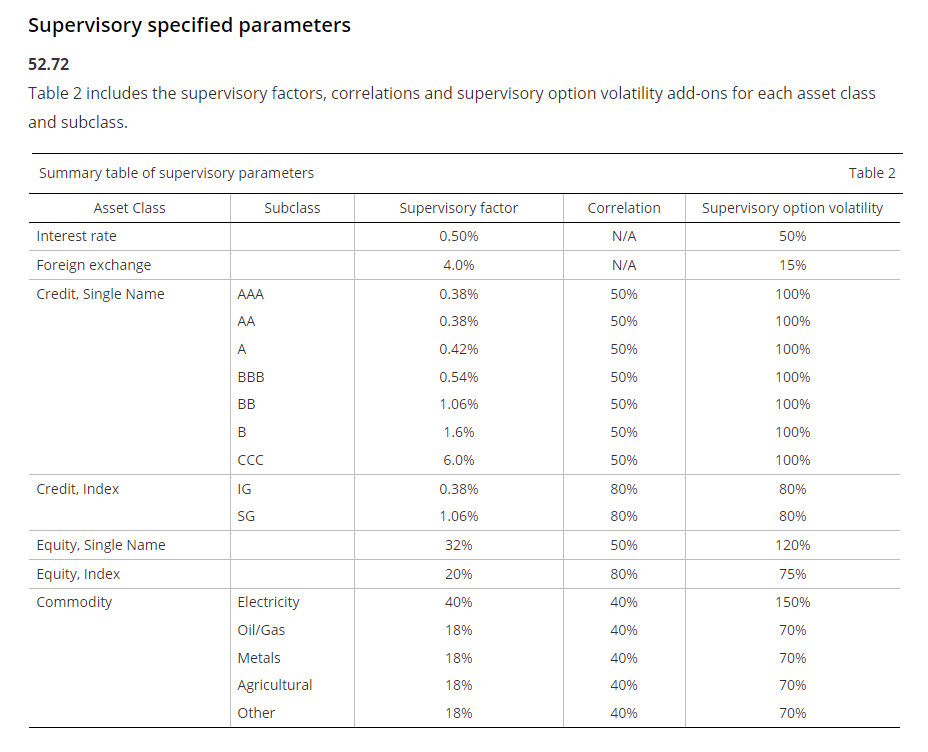
Task: Click the 'Correlation' column header
Action: [624, 208]
